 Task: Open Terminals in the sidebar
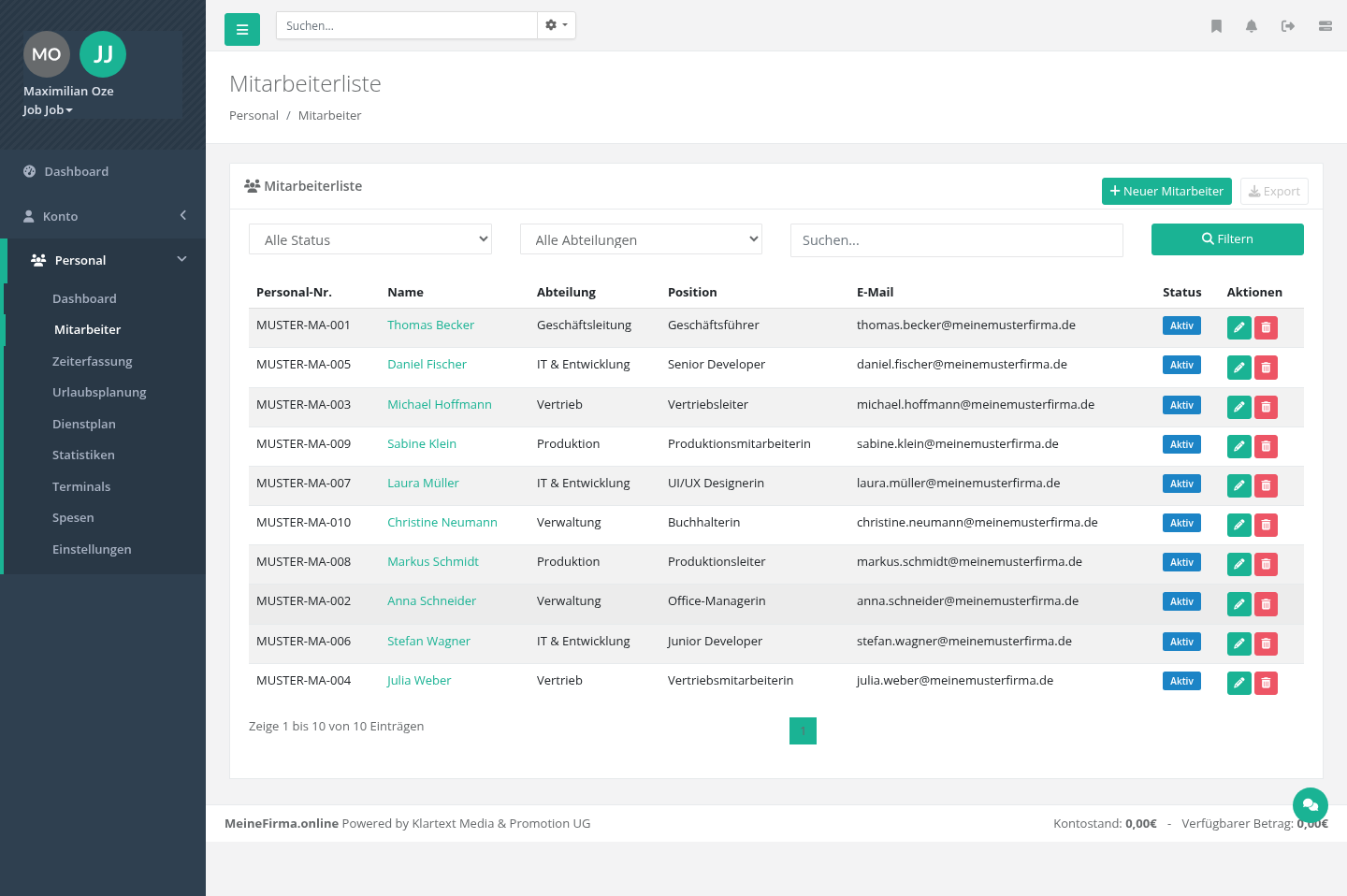81,486
